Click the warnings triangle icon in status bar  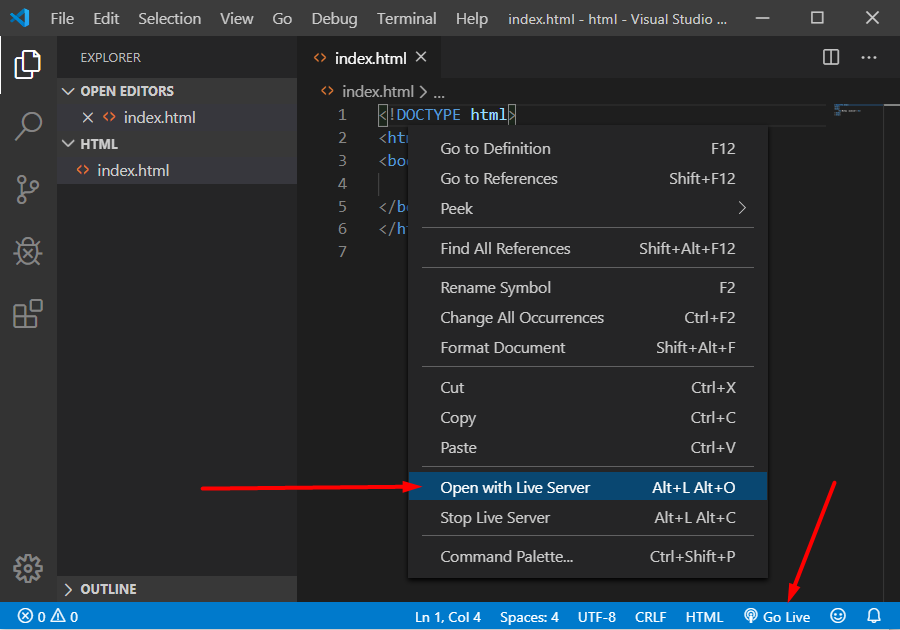click(58, 616)
